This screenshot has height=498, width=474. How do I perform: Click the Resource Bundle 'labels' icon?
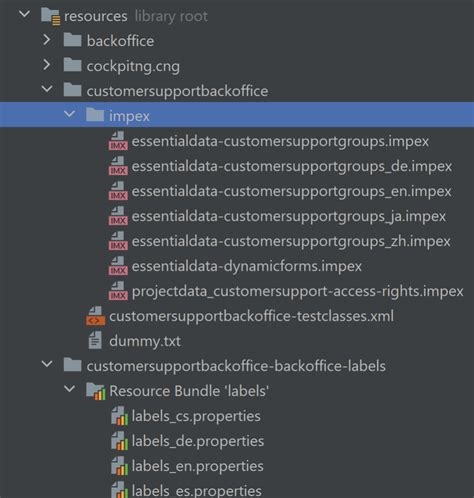click(x=96, y=391)
